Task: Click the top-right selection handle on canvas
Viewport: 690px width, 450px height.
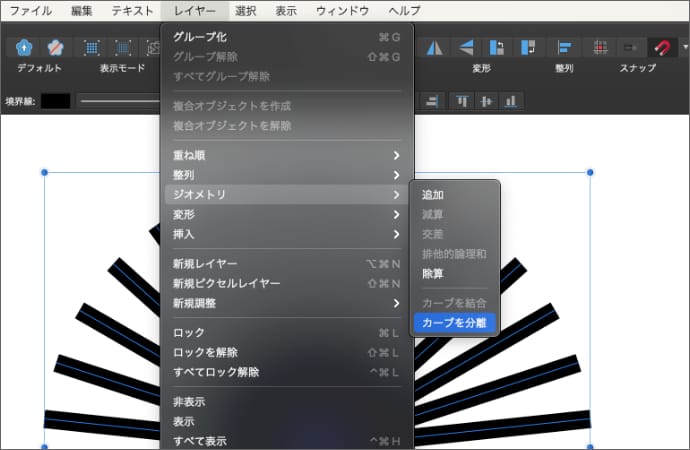Action: pyautogui.click(x=590, y=173)
